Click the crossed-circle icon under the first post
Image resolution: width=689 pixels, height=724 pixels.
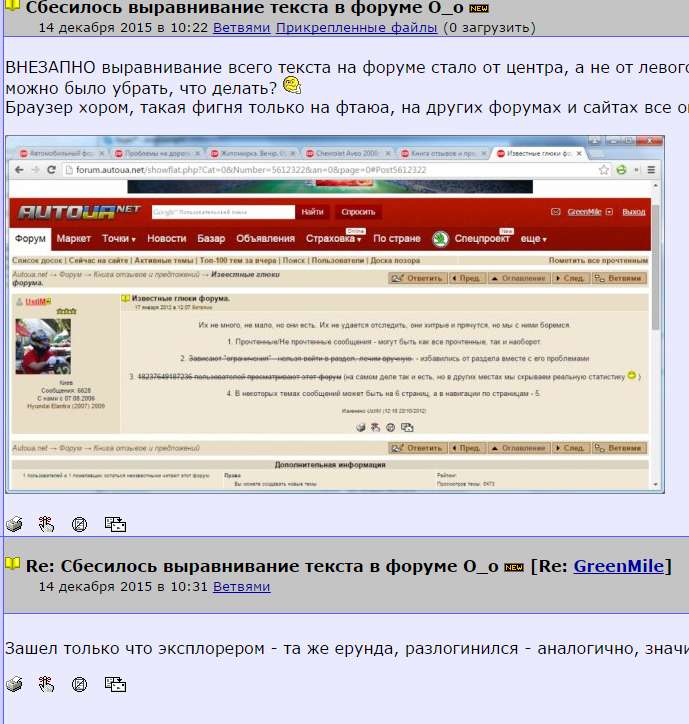[80, 523]
